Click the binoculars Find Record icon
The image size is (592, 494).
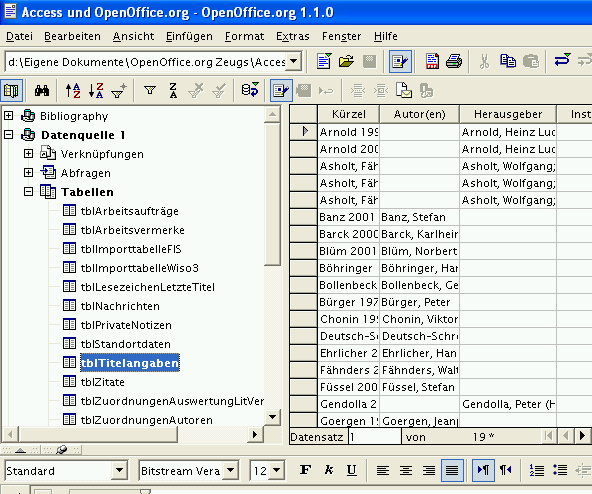tap(42, 91)
